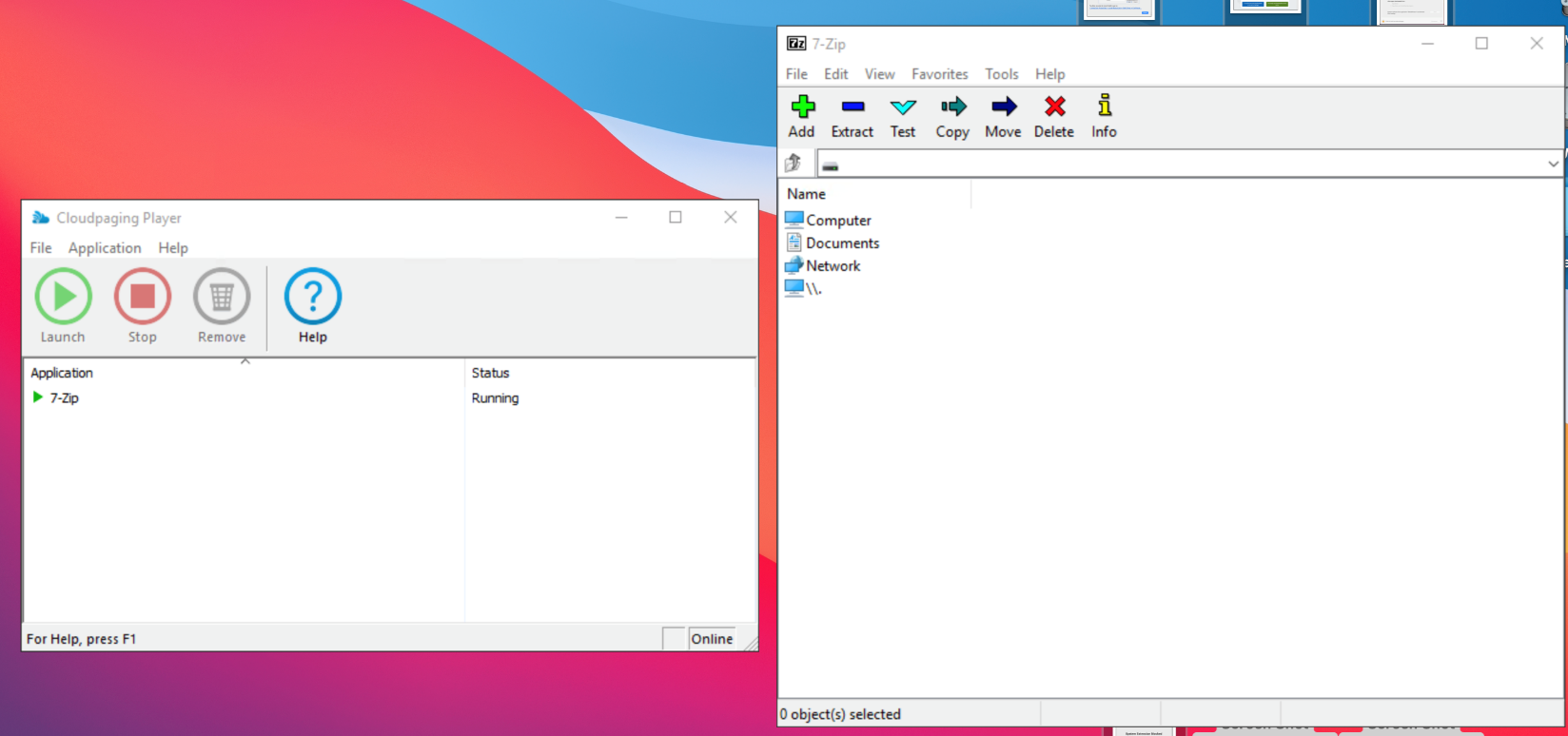This screenshot has width=1568, height=736.
Task: Stop the running app in Cloudpaging Player
Action: pos(143,306)
